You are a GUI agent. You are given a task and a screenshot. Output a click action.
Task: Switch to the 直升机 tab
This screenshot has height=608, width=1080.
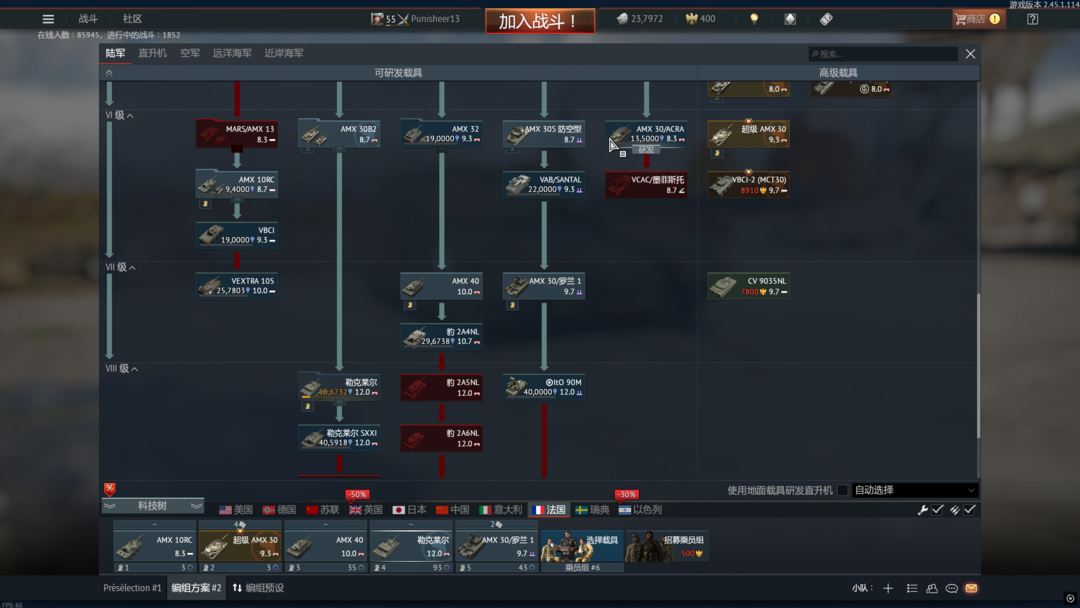(152, 53)
